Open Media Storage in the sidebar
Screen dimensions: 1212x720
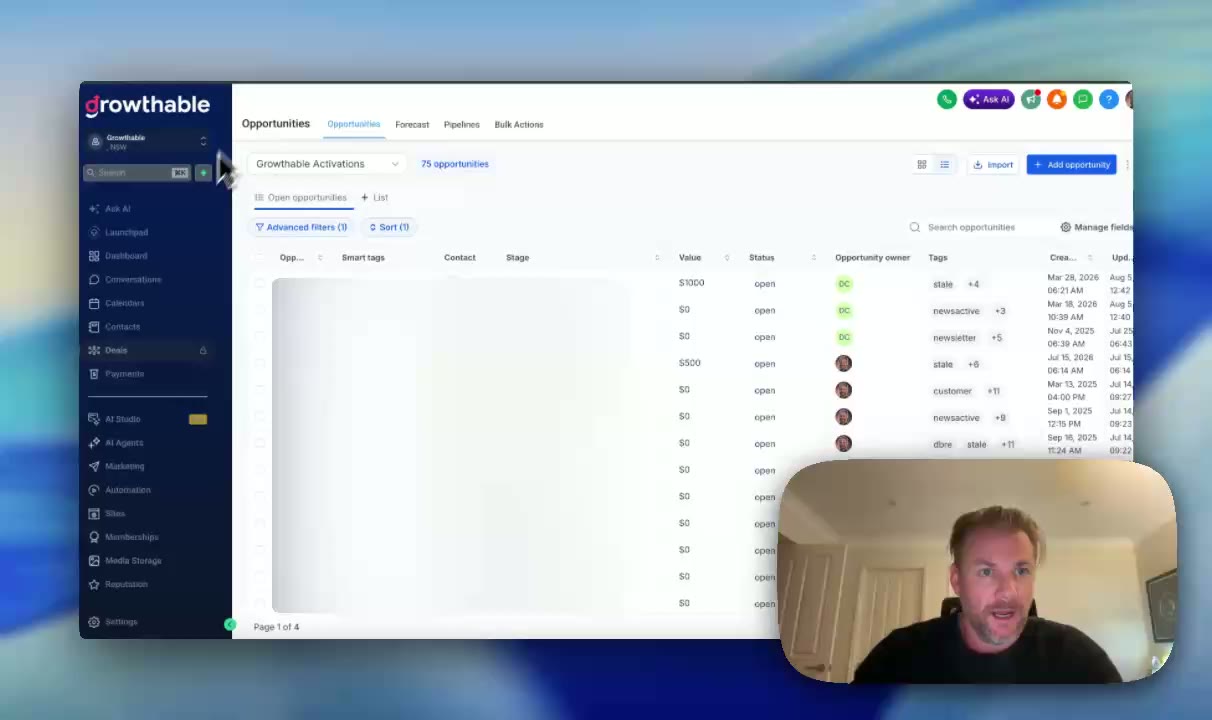click(x=133, y=561)
